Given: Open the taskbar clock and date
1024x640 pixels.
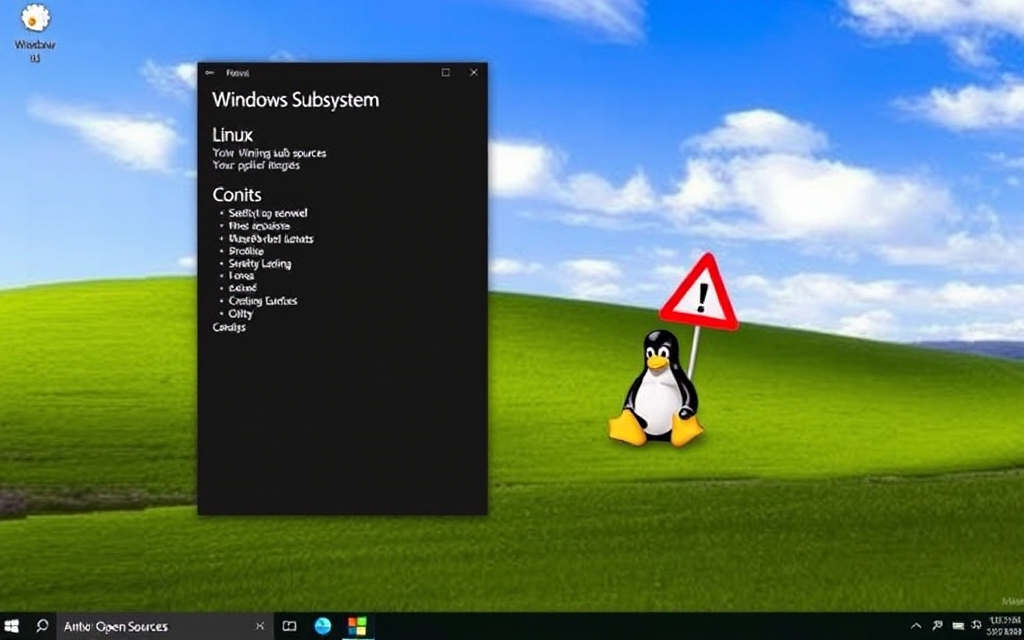Looking at the screenshot, I should pyautogui.click(x=1004, y=626).
